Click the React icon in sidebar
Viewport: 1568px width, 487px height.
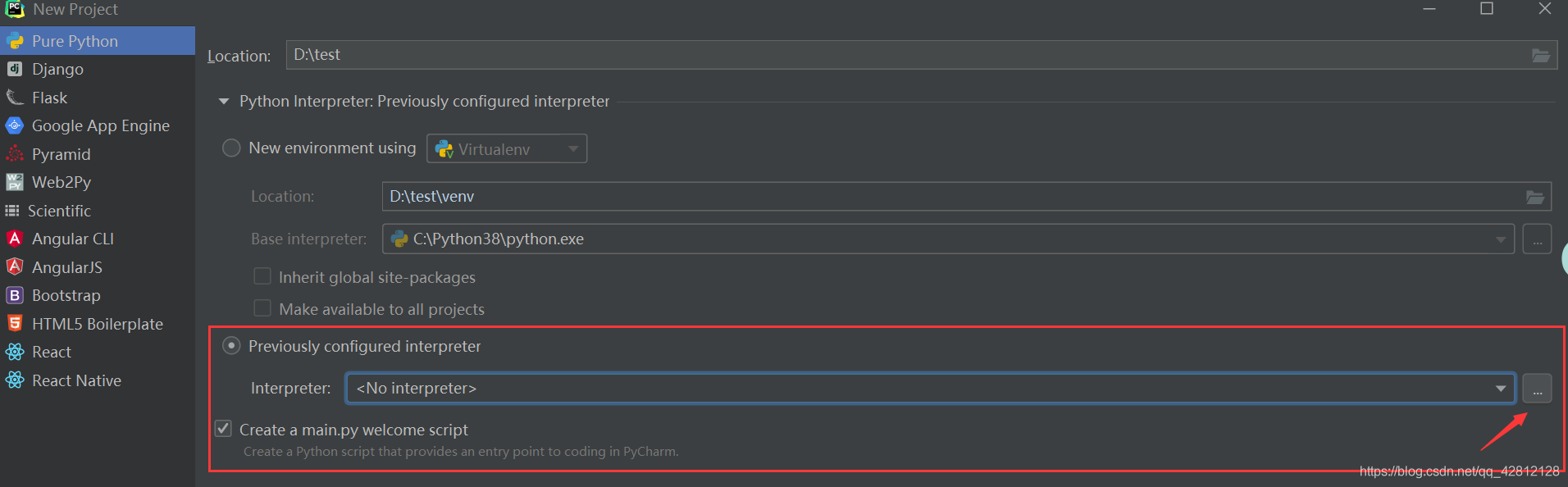pyautogui.click(x=15, y=352)
